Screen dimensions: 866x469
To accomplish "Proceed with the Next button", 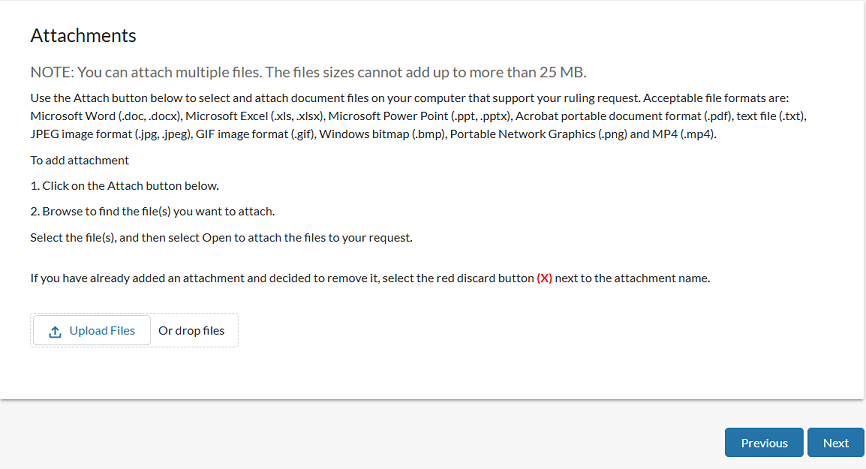I will pos(835,443).
